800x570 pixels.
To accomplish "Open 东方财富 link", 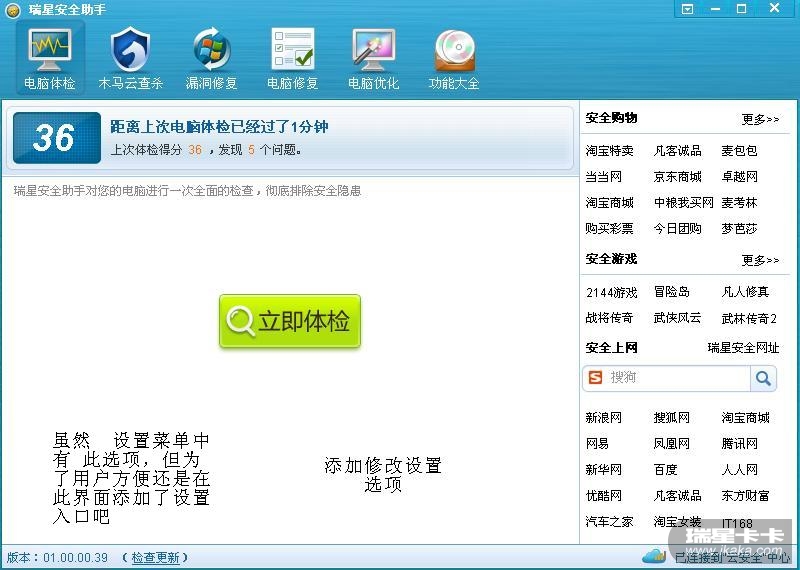I will click(745, 495).
